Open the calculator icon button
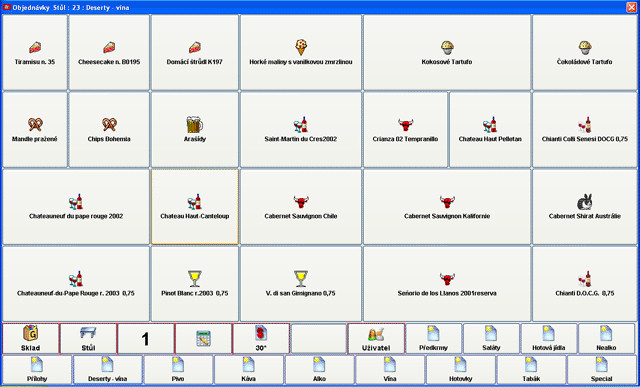 (x=203, y=339)
